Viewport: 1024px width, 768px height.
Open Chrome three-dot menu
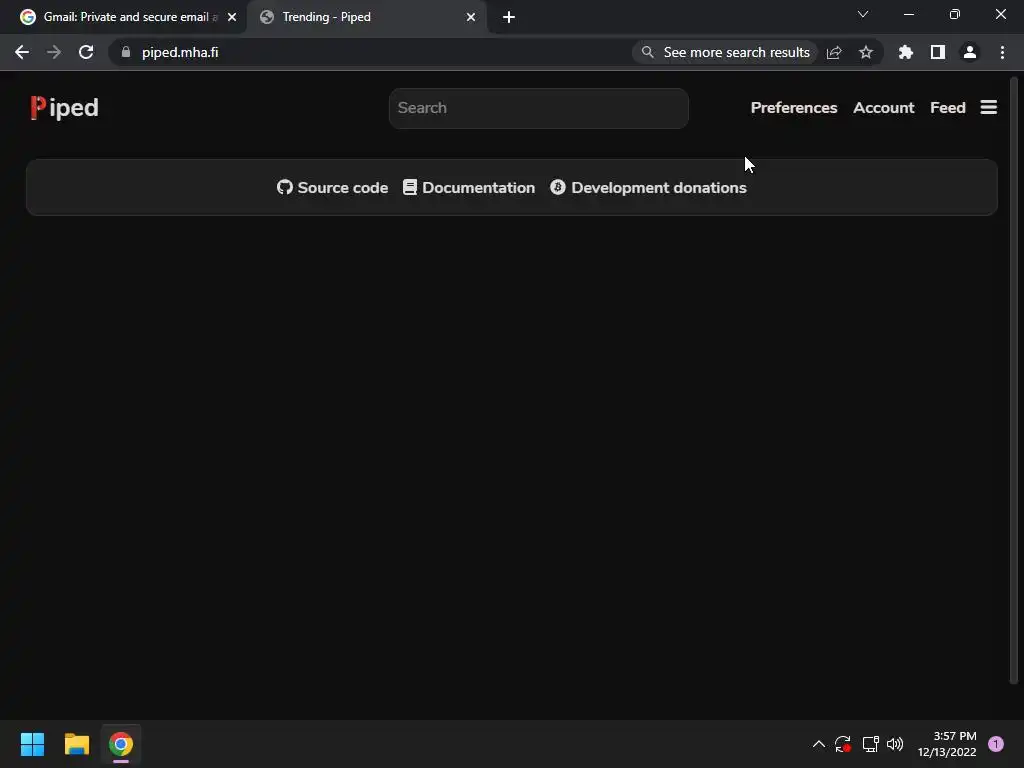tap(1002, 52)
